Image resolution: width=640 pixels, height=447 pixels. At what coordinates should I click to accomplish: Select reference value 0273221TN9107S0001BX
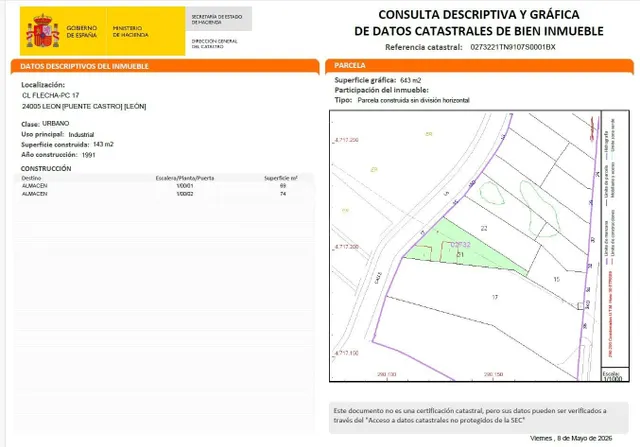point(513,47)
